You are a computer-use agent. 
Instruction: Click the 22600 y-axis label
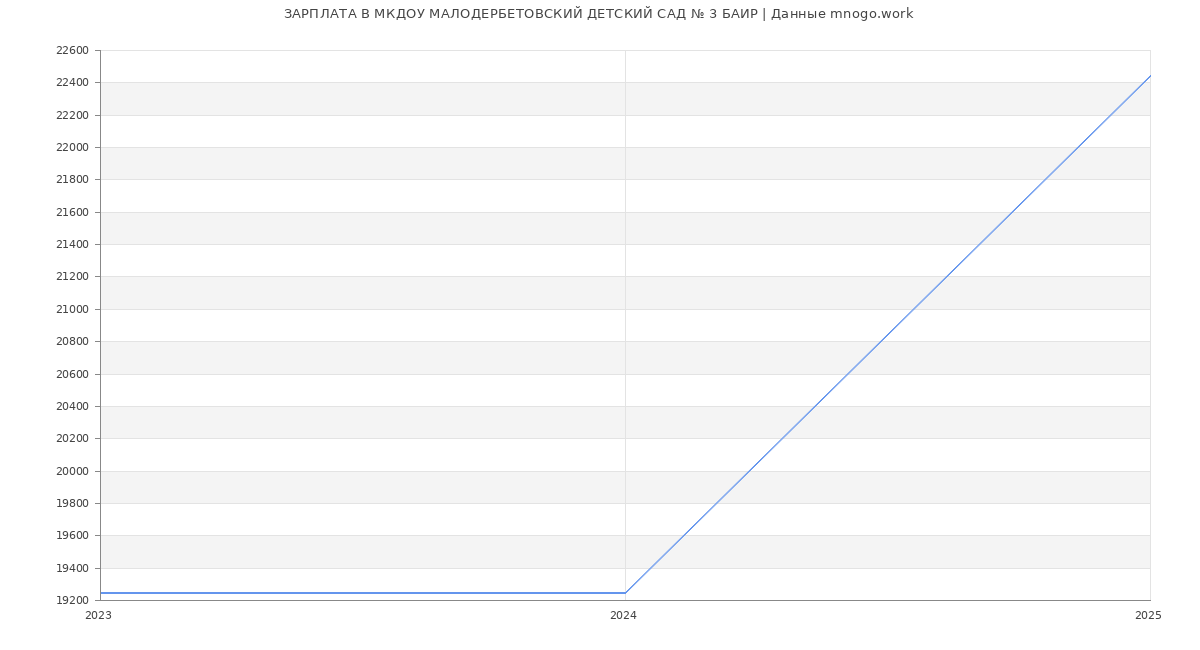click(x=72, y=51)
